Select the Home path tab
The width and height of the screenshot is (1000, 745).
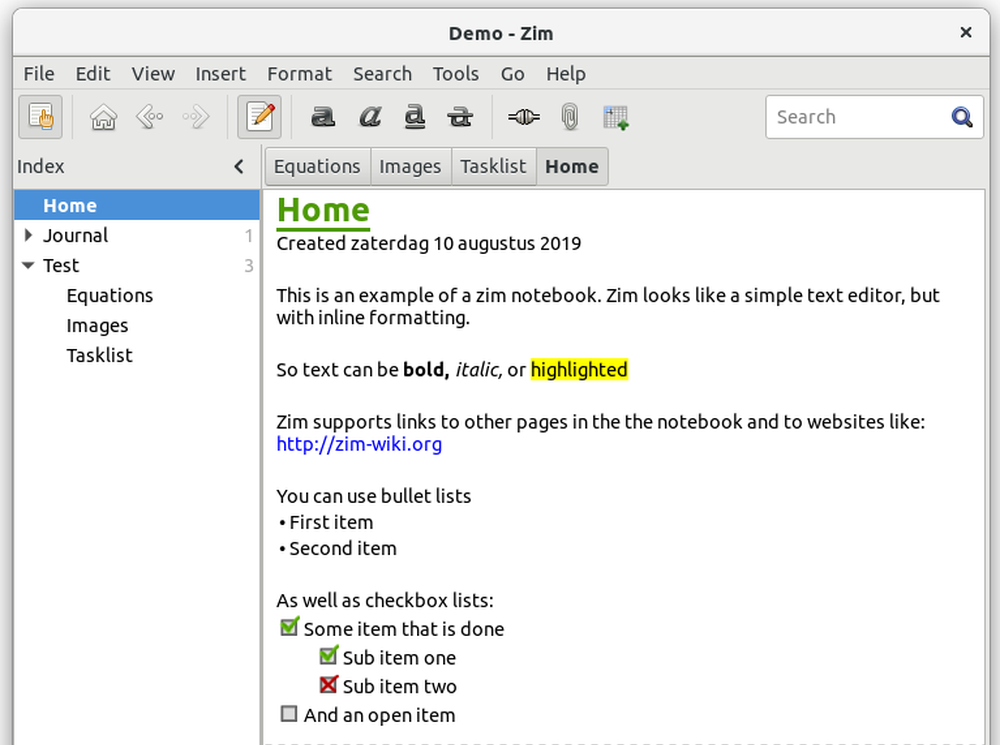click(572, 166)
